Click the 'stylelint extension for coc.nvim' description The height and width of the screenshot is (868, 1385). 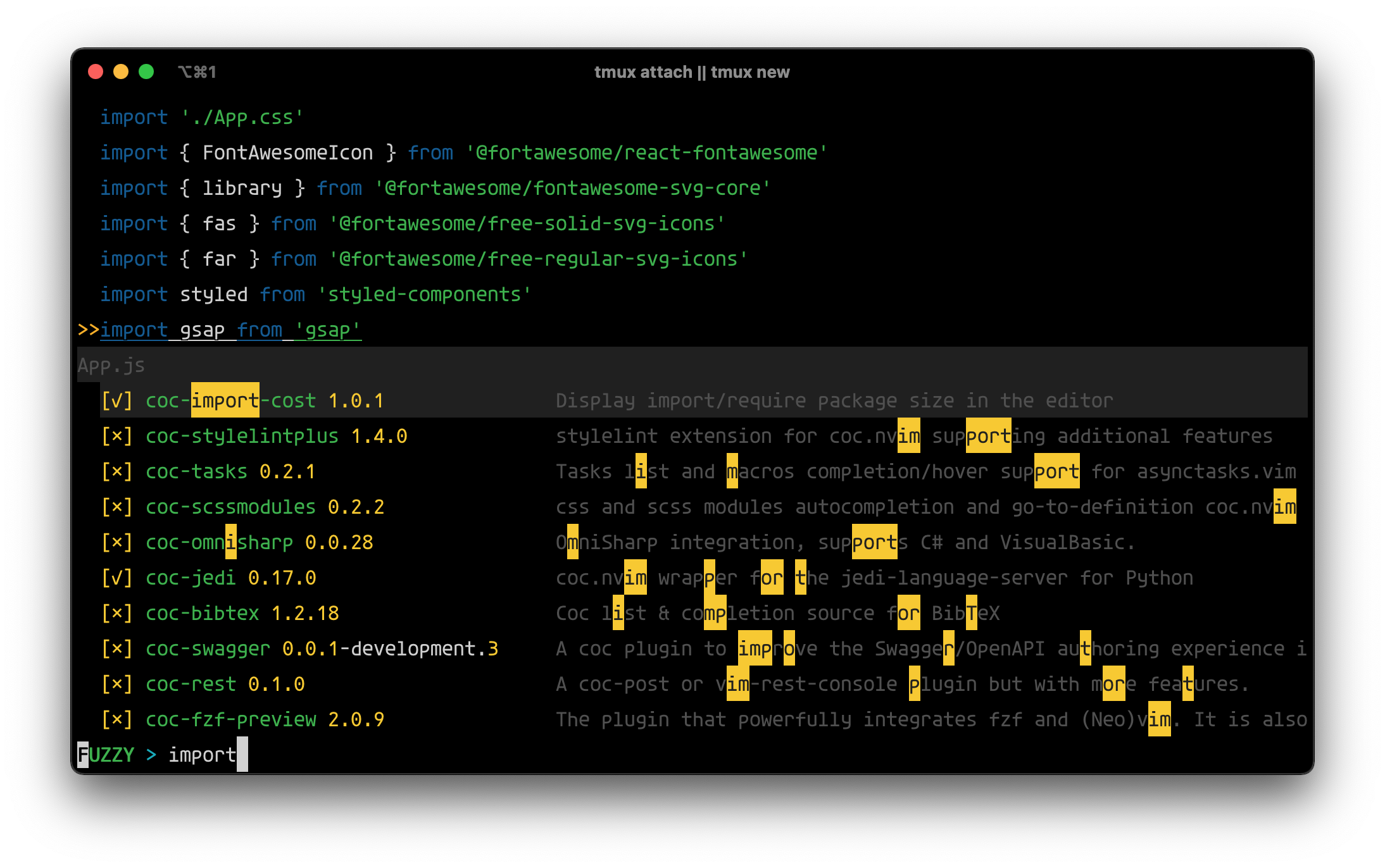914,436
